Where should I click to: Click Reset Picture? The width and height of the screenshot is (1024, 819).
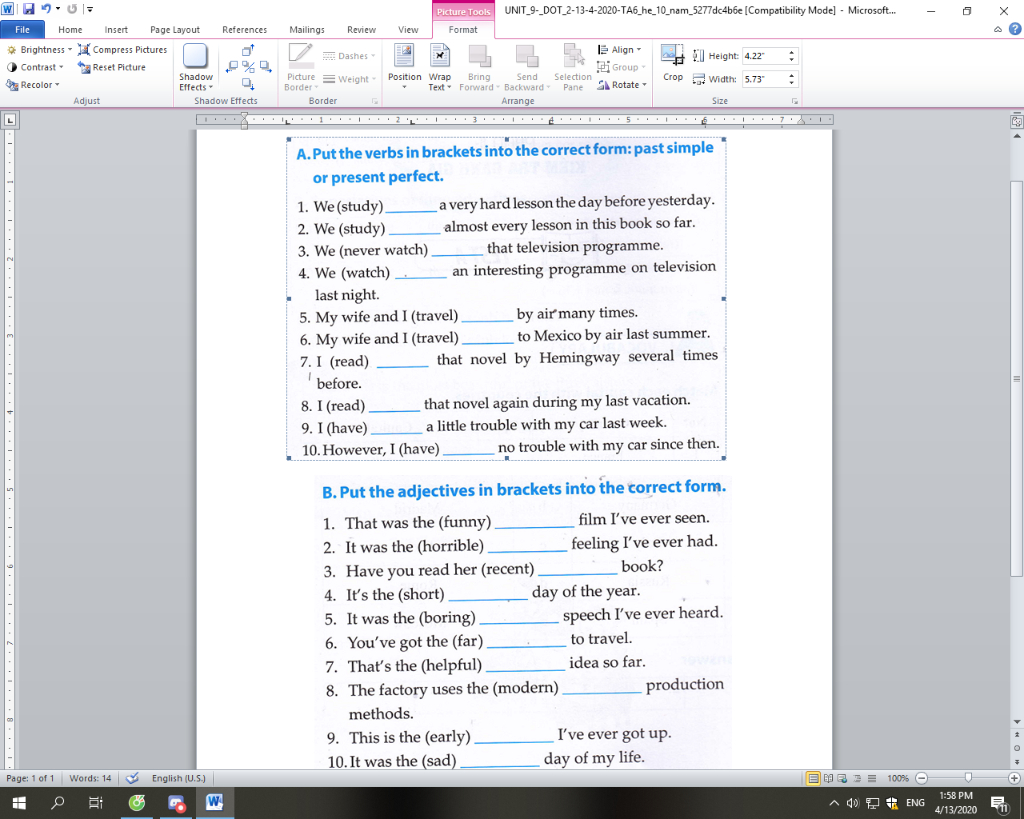tap(112, 67)
